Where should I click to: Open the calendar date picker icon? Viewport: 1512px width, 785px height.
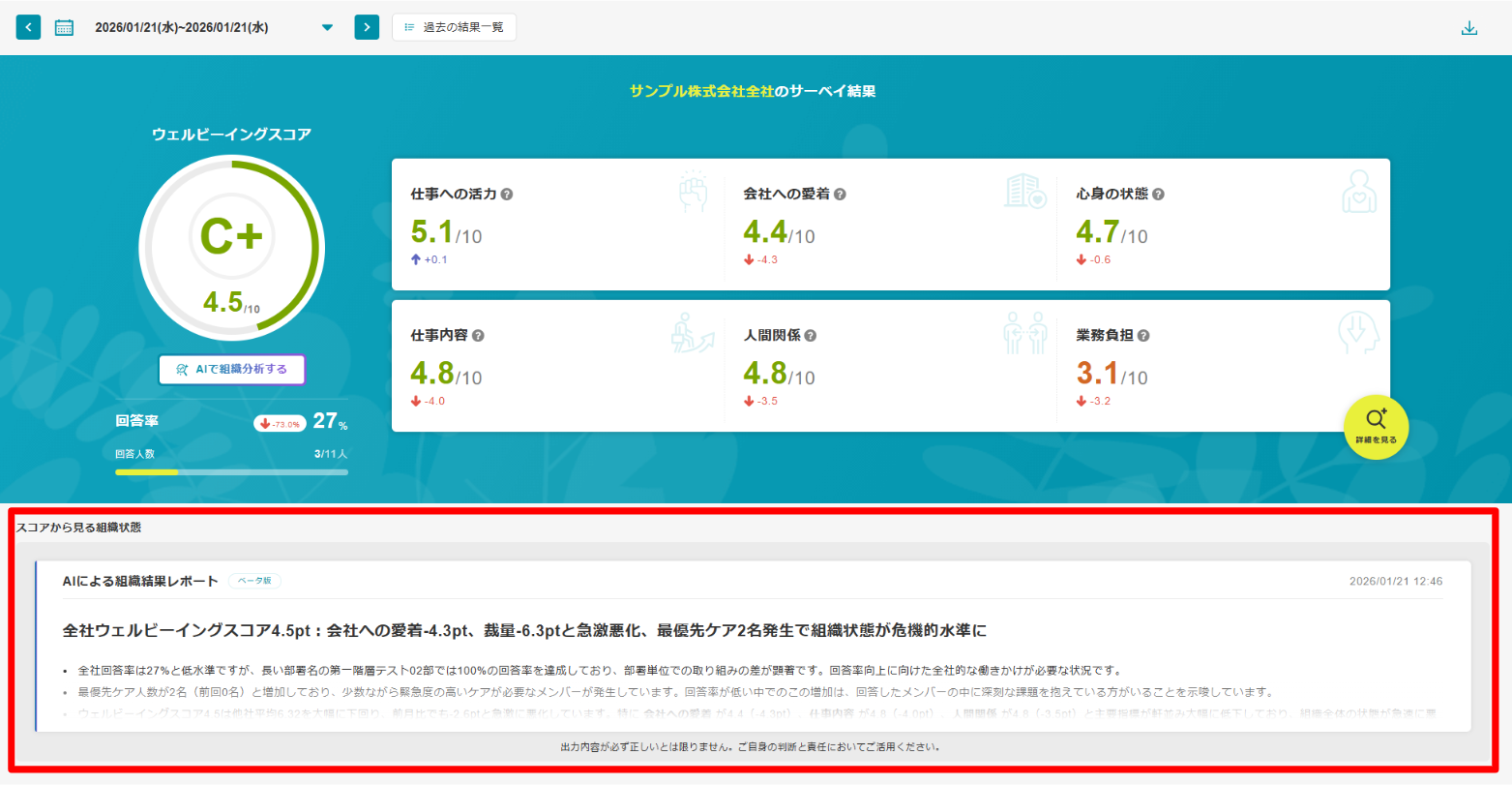click(x=62, y=26)
